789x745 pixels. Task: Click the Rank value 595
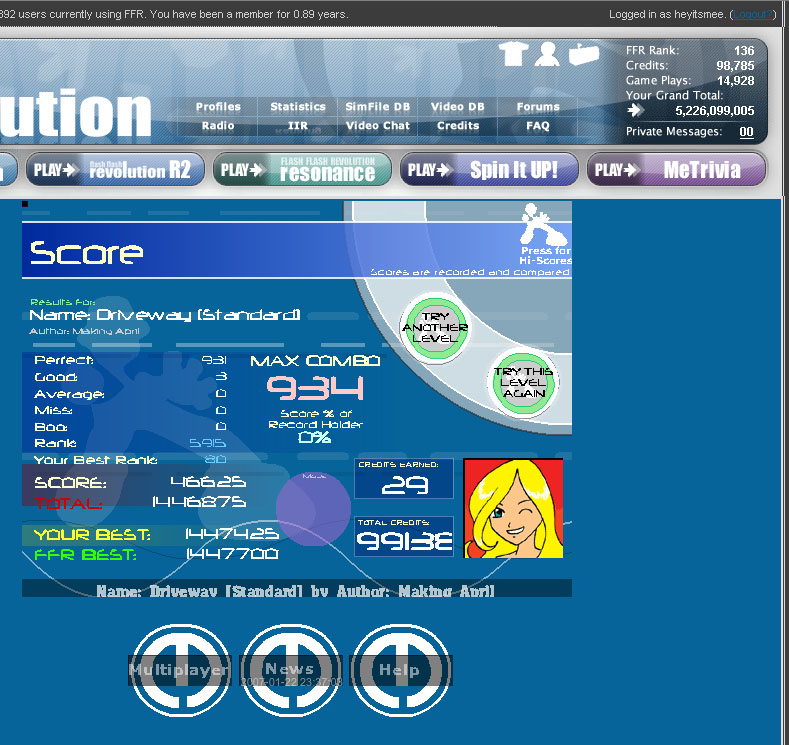pyautogui.click(x=207, y=443)
